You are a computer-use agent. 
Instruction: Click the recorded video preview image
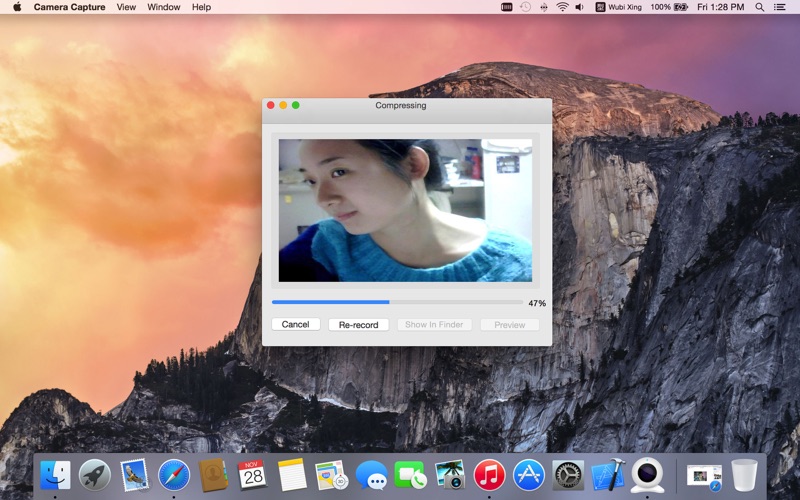click(x=405, y=210)
